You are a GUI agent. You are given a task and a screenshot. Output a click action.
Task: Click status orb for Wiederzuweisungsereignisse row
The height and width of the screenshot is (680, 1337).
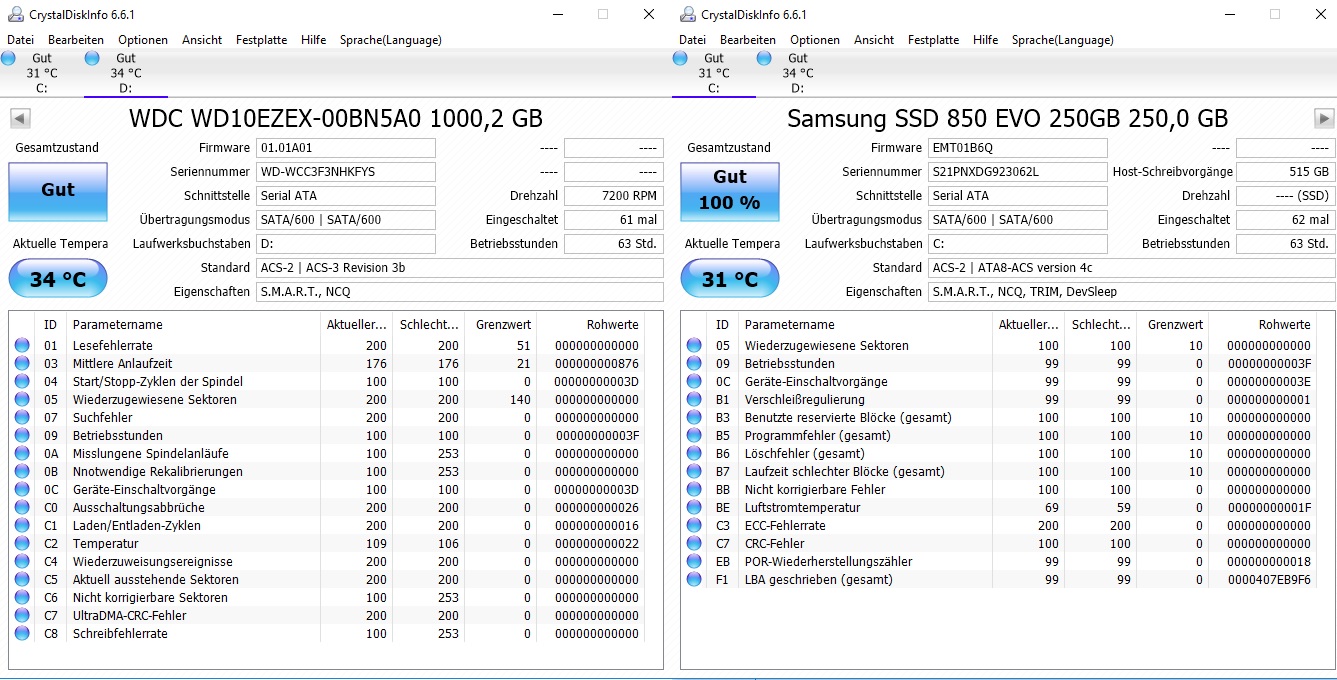22,562
